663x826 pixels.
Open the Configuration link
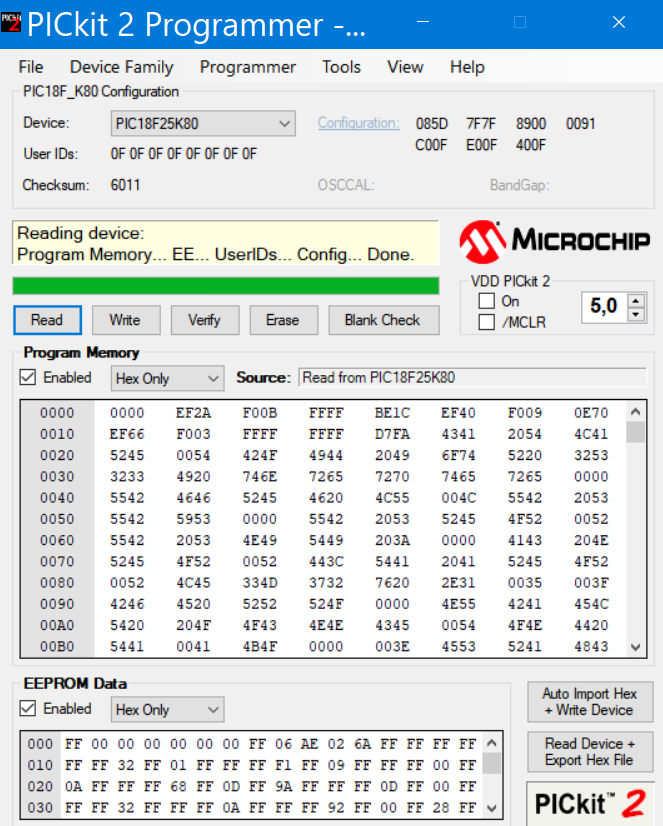coord(358,123)
